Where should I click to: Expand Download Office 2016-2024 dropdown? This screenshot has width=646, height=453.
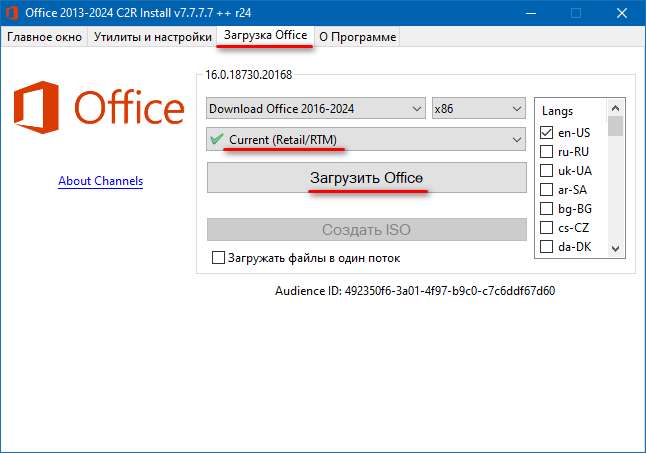coord(316,109)
